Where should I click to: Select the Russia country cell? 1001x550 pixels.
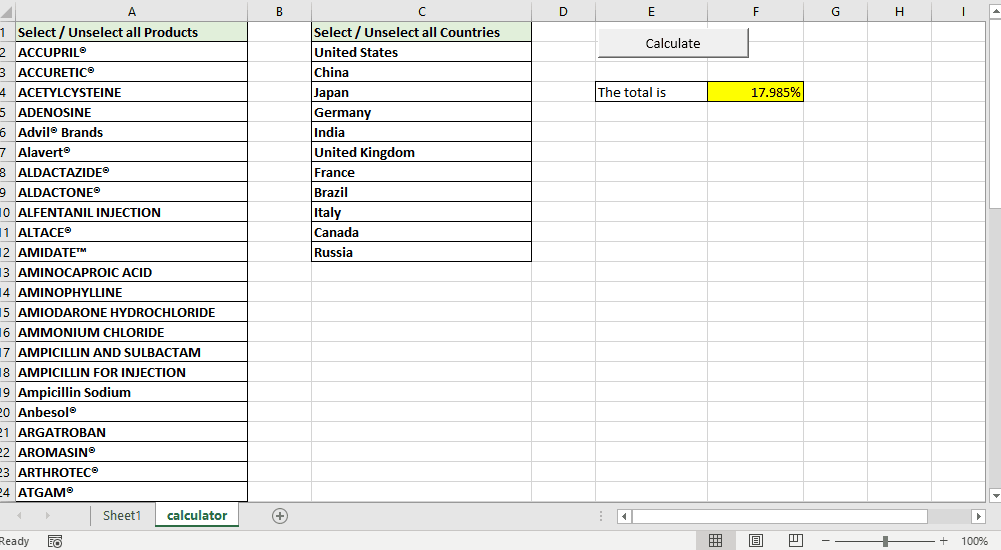[x=421, y=252]
